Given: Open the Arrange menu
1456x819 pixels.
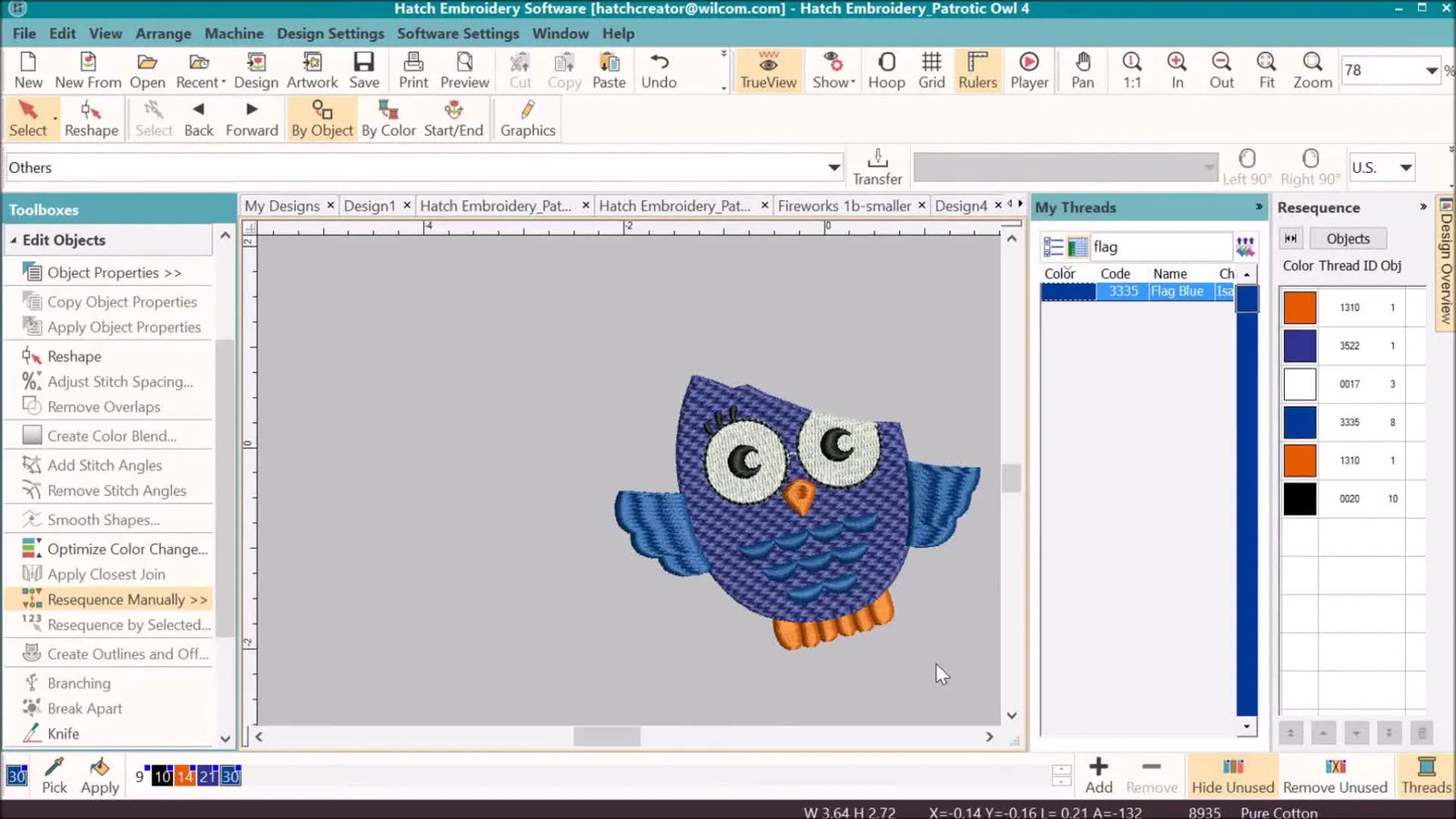Looking at the screenshot, I should 163,34.
